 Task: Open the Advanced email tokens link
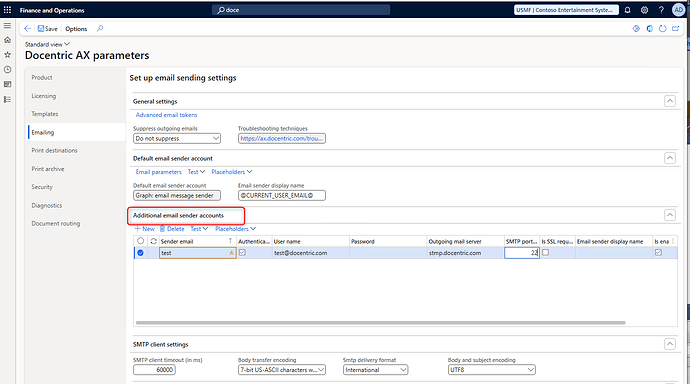(166, 115)
